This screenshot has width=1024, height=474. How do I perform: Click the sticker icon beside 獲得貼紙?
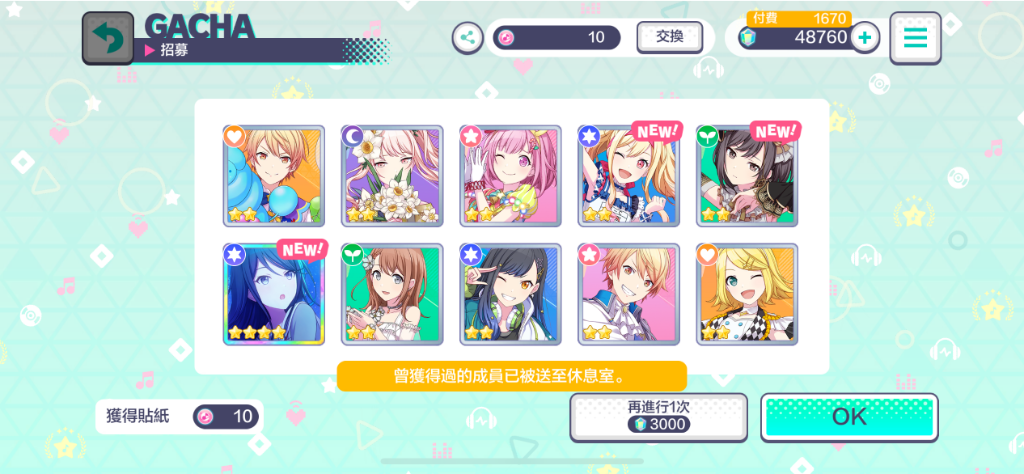point(206,417)
